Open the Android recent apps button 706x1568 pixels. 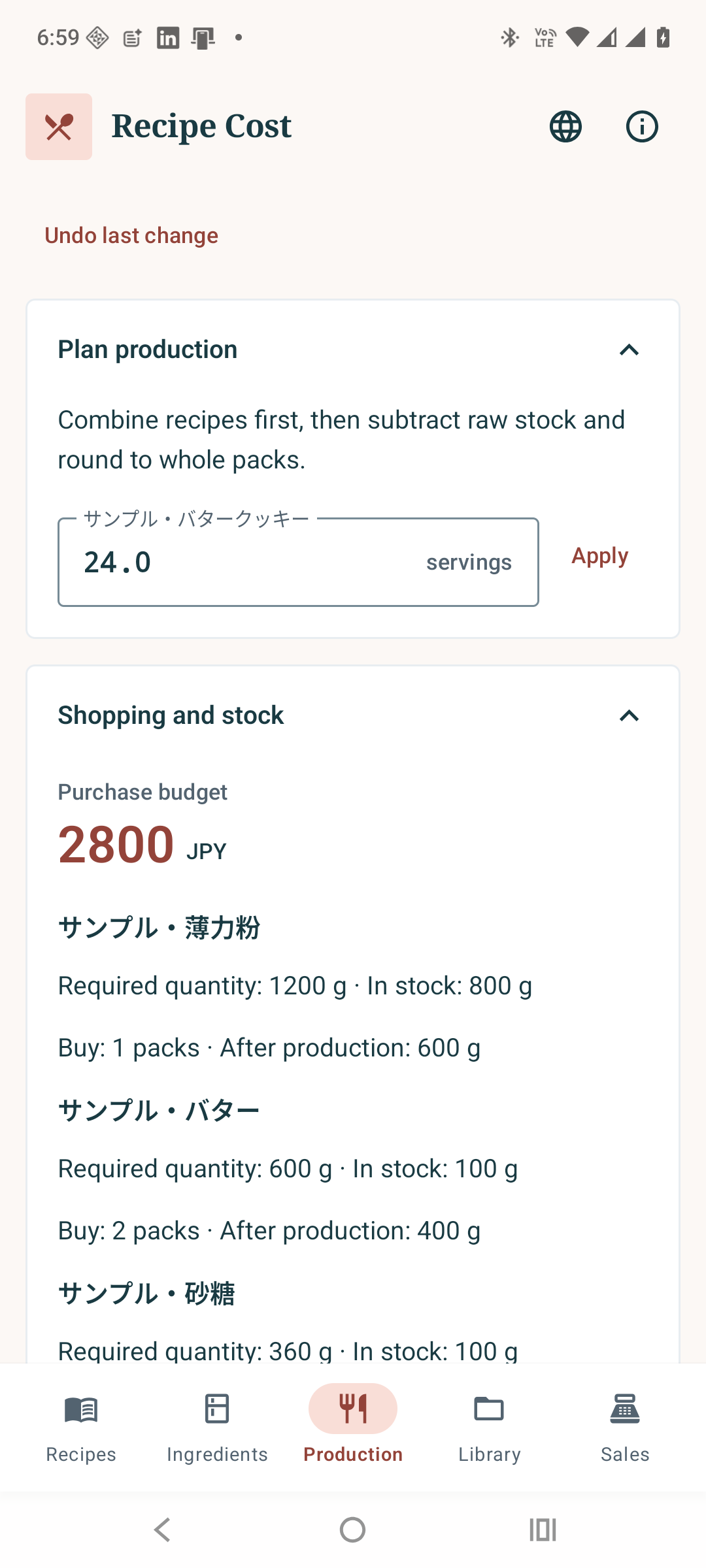[543, 1529]
